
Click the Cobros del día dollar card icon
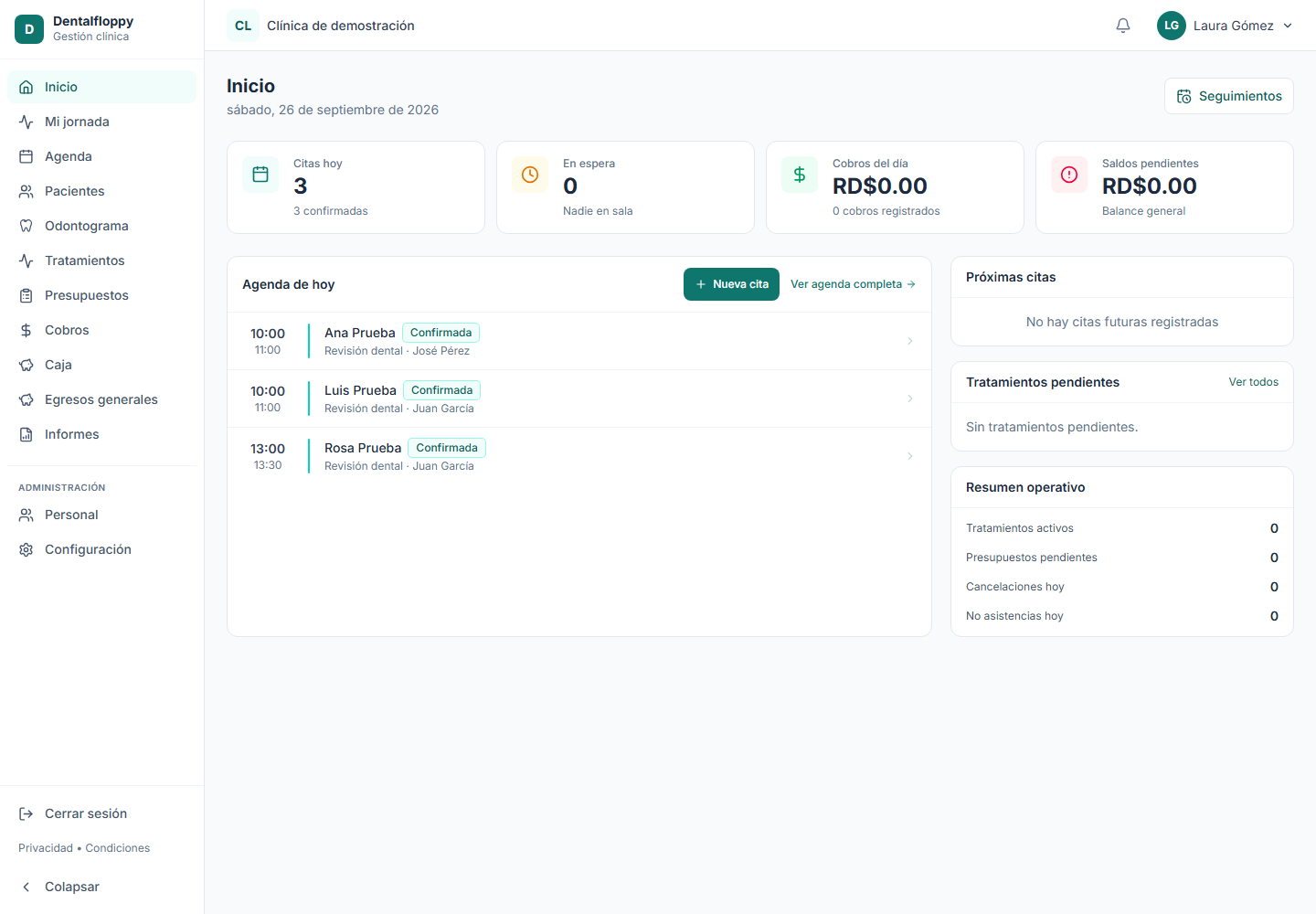(800, 175)
